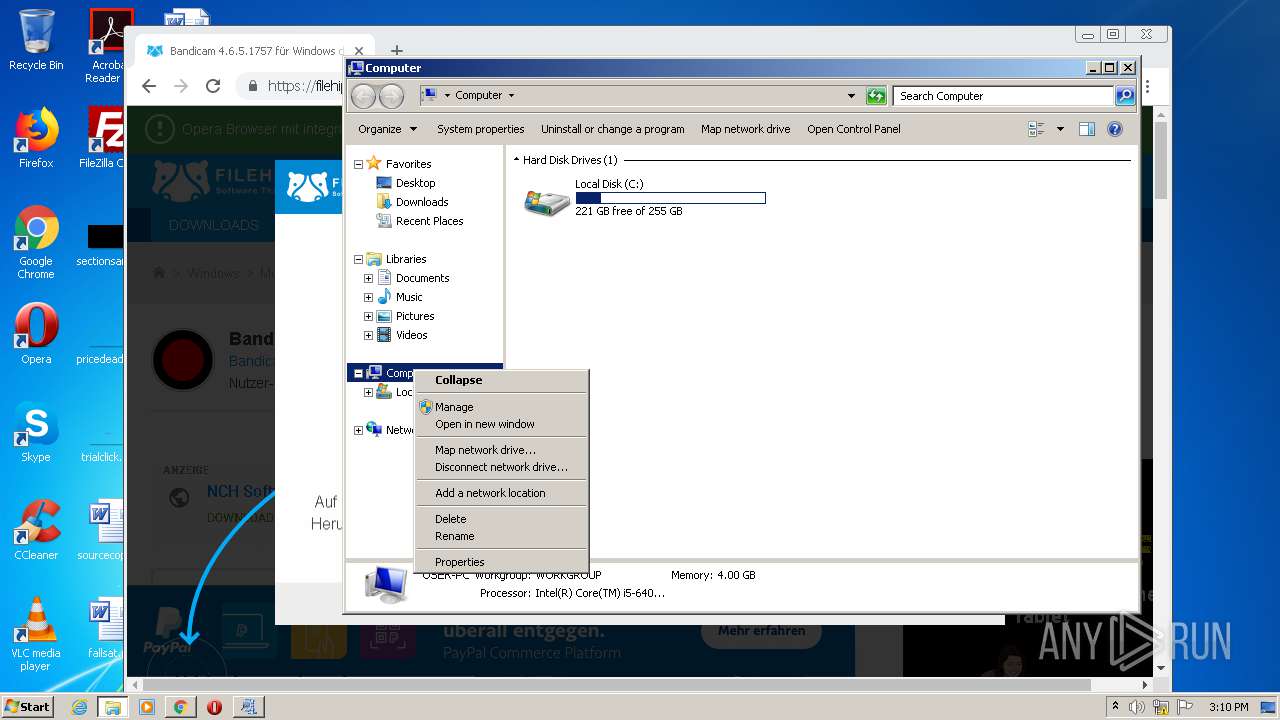Click Local Disk (C:) capacity bar
This screenshot has width=1280, height=720.
(x=670, y=198)
